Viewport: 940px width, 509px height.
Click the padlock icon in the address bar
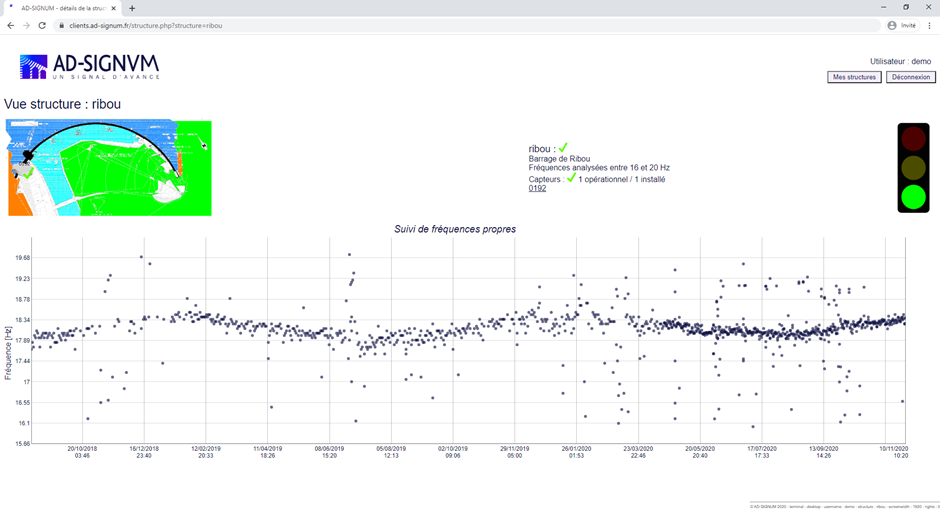[x=61, y=25]
